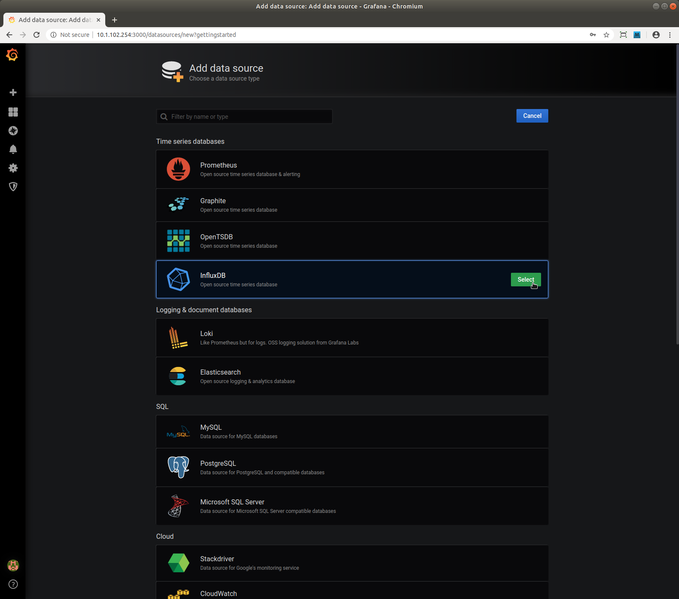Bookmark this page with star icon
The image size is (679, 599).
(606, 35)
